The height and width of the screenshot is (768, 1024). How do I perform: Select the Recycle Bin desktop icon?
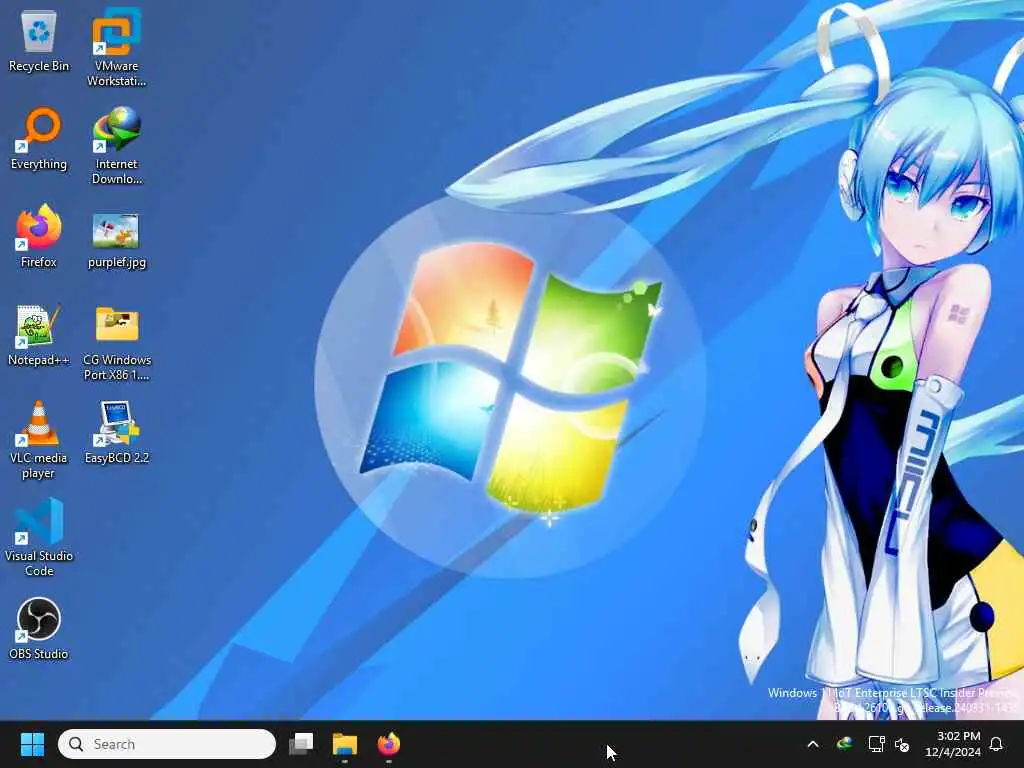click(x=39, y=40)
